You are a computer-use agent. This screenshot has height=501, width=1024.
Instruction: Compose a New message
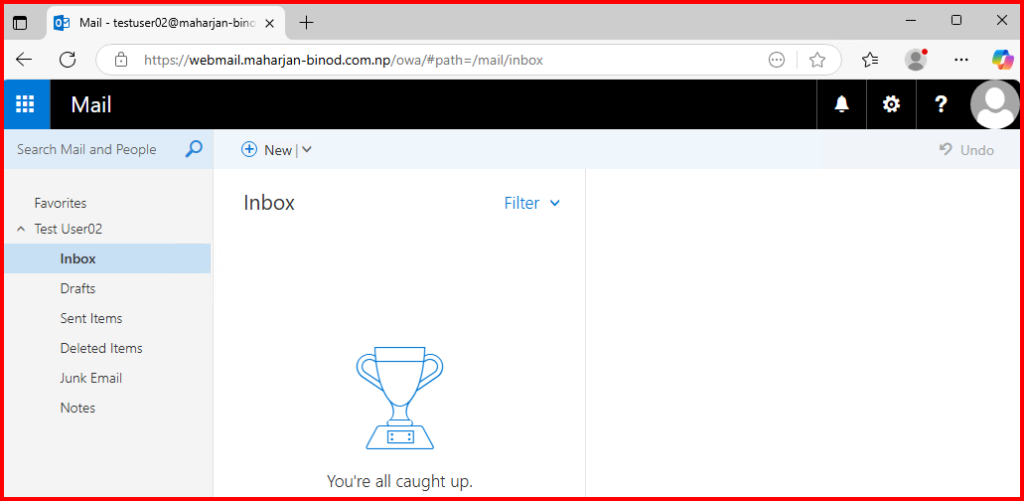point(267,150)
